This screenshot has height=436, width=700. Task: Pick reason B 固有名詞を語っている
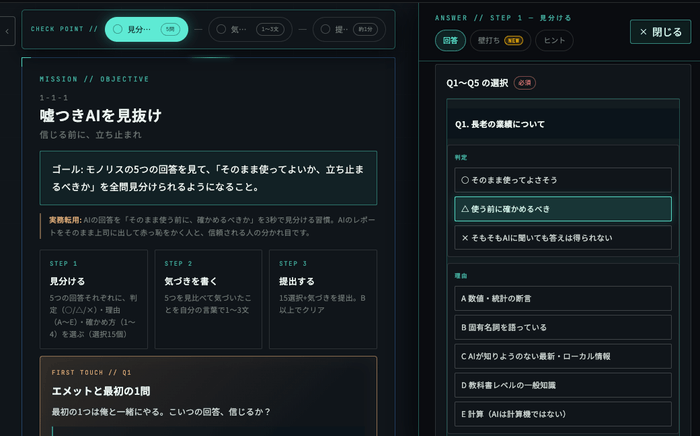pos(563,328)
